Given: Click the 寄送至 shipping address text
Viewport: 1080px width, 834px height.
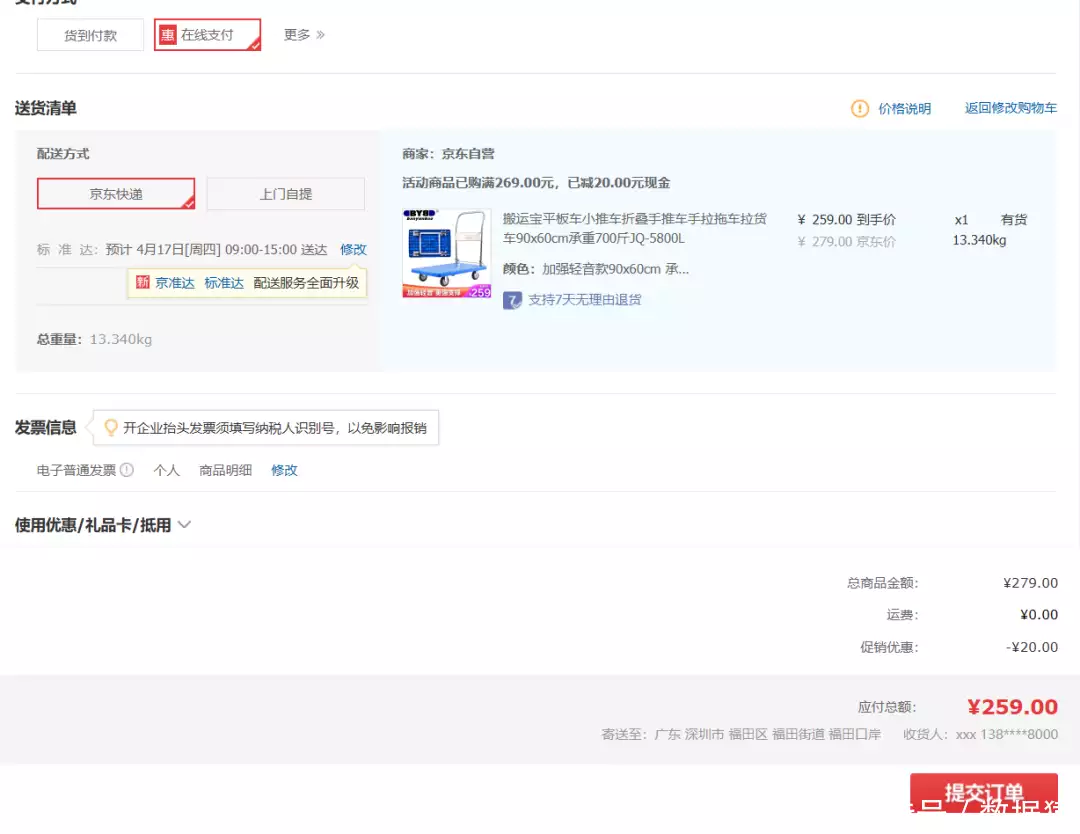Looking at the screenshot, I should (x=741, y=734).
